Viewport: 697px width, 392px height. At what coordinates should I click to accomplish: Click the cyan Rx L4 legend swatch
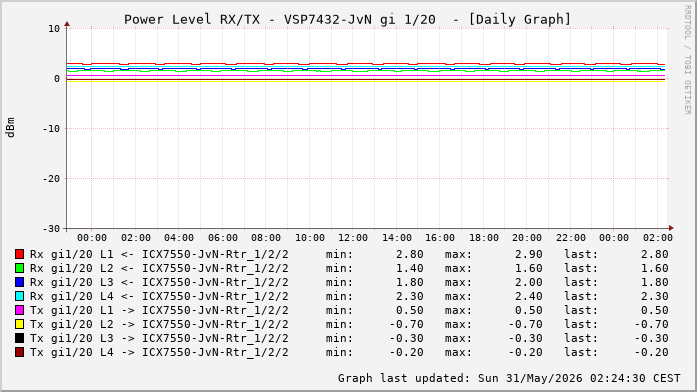(20, 296)
